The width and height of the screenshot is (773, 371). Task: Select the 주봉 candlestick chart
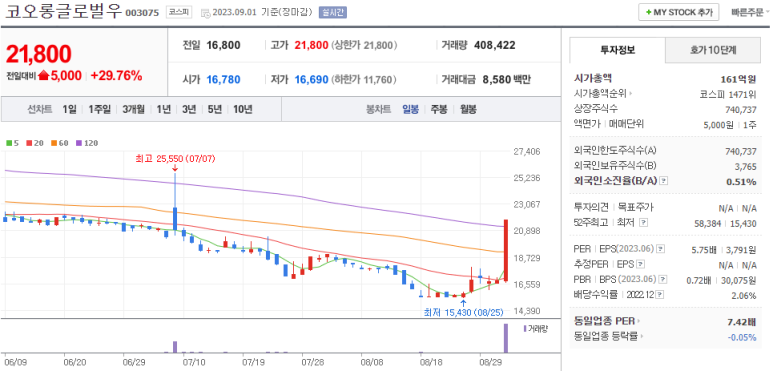[439, 109]
